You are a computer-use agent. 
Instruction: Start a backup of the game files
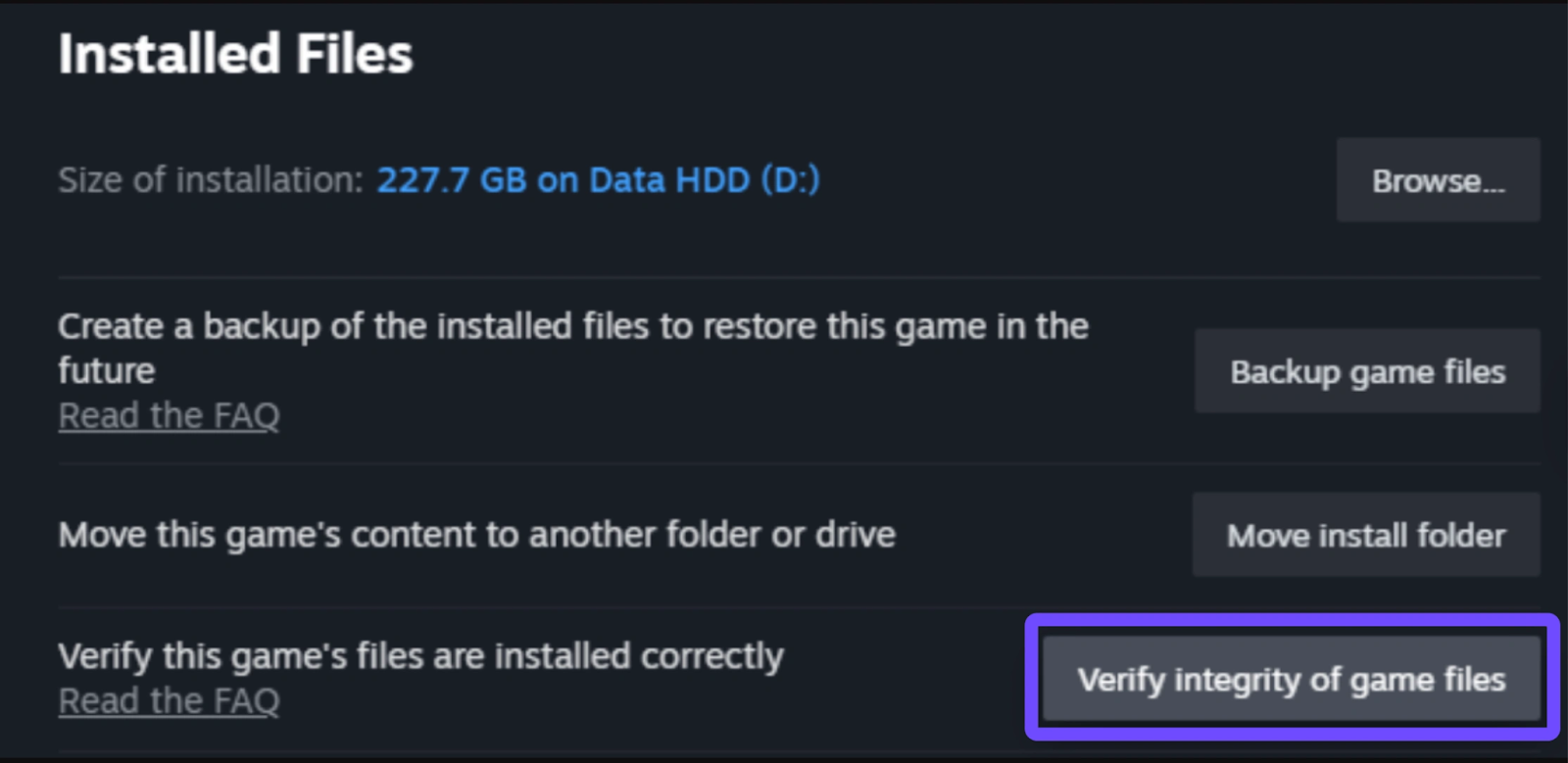[x=1367, y=371]
